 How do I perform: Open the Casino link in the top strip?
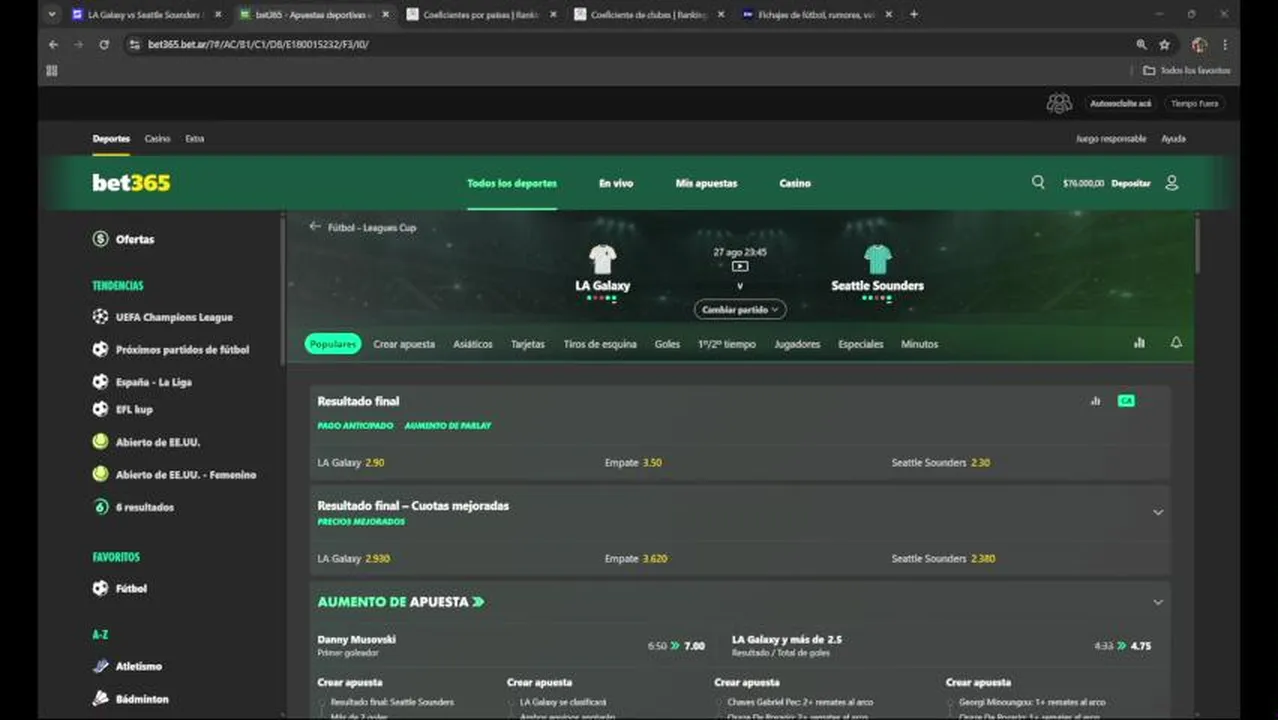[x=157, y=139]
